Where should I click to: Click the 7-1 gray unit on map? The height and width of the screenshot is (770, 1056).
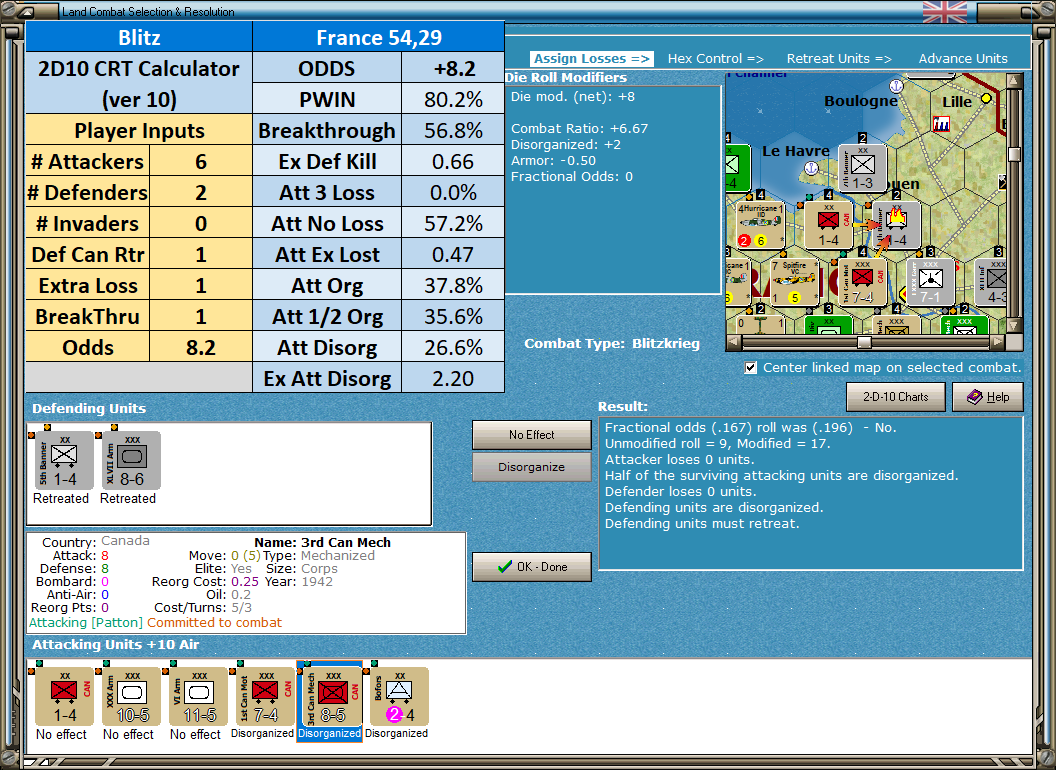pos(931,282)
